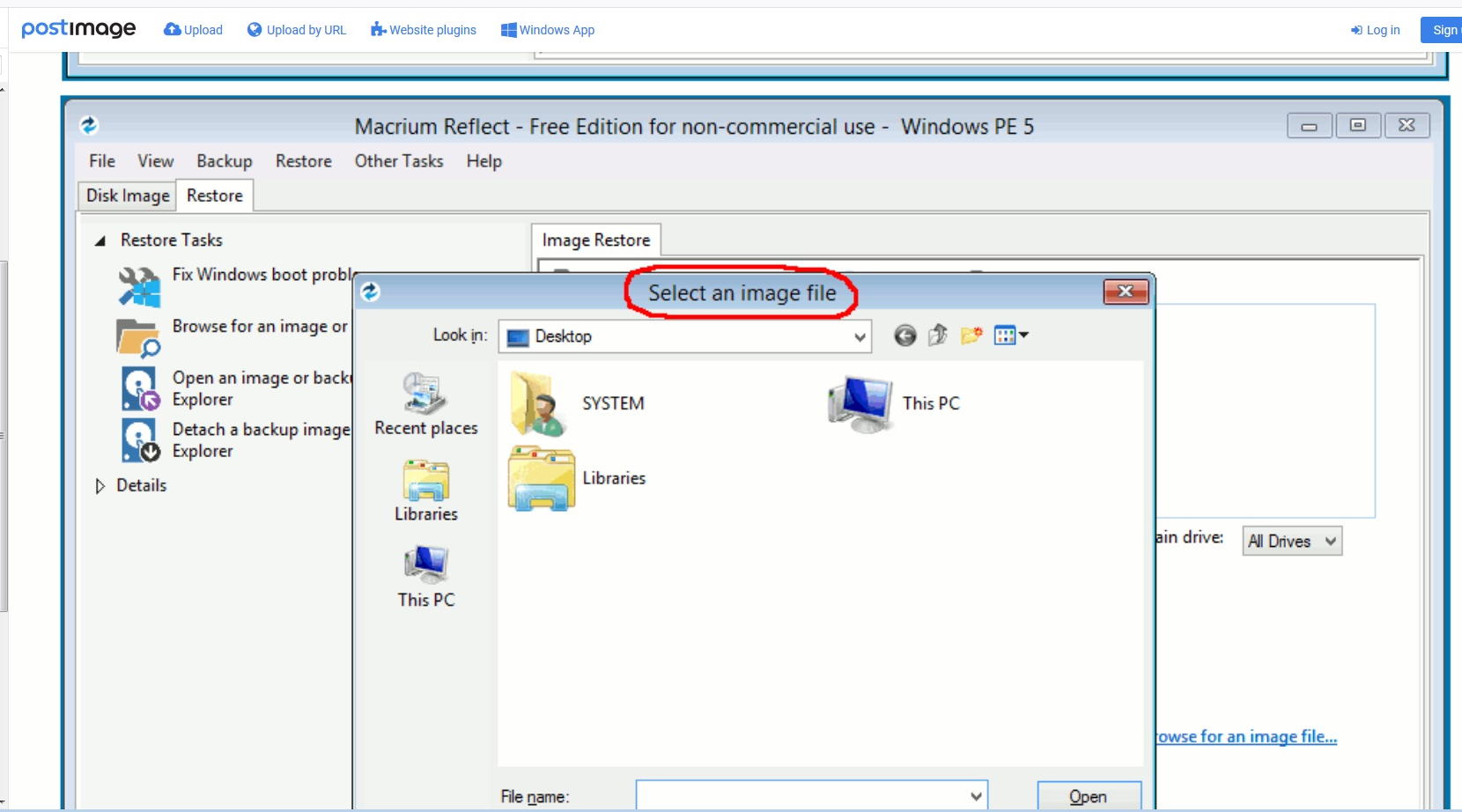1462x812 pixels.
Task: Select the Libraries folder in file list
Action: click(x=578, y=478)
